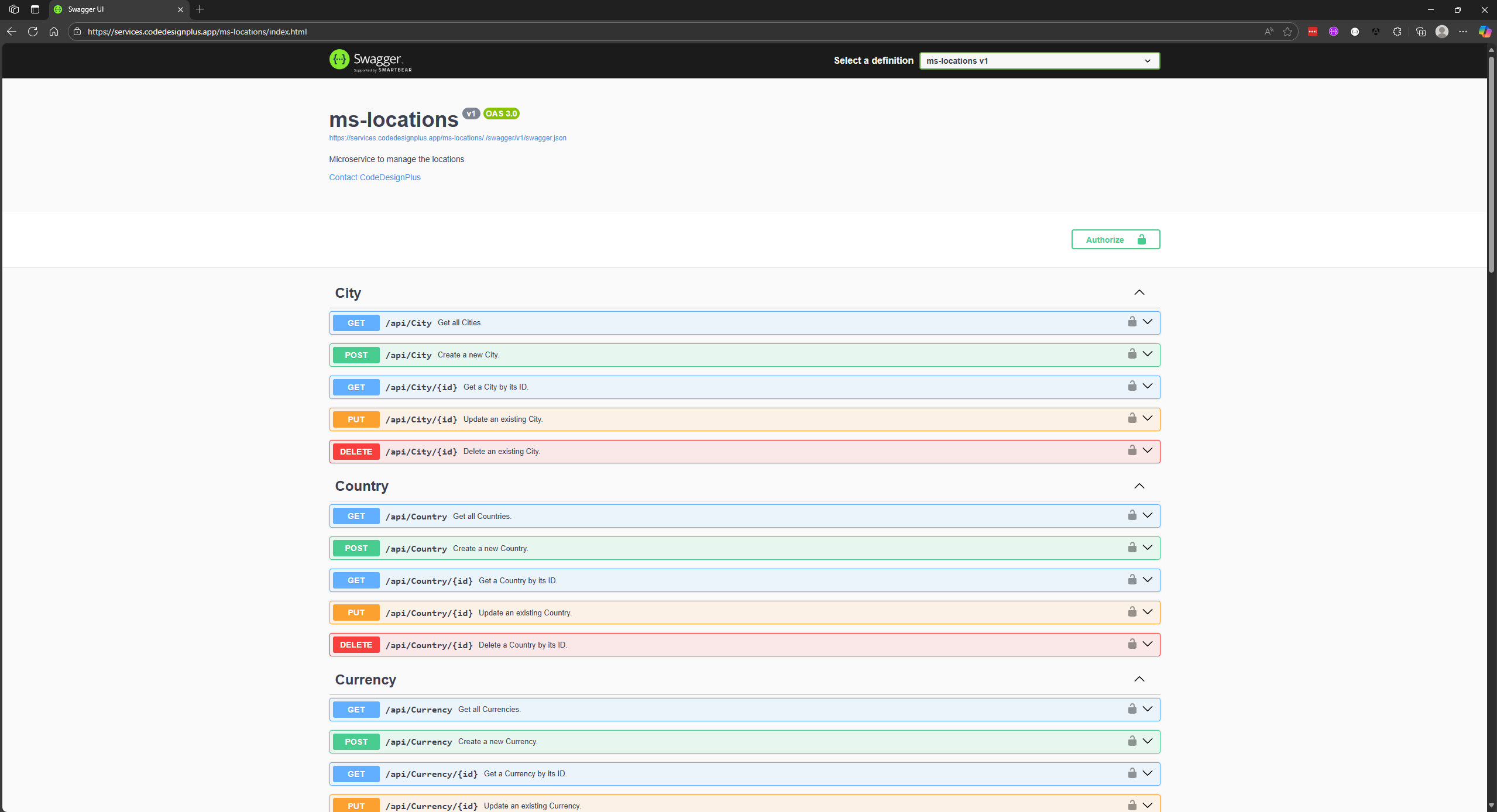Expand DELETE /api/City/{id} with its chevron
Image resolution: width=1497 pixels, height=812 pixels.
[1147, 450]
